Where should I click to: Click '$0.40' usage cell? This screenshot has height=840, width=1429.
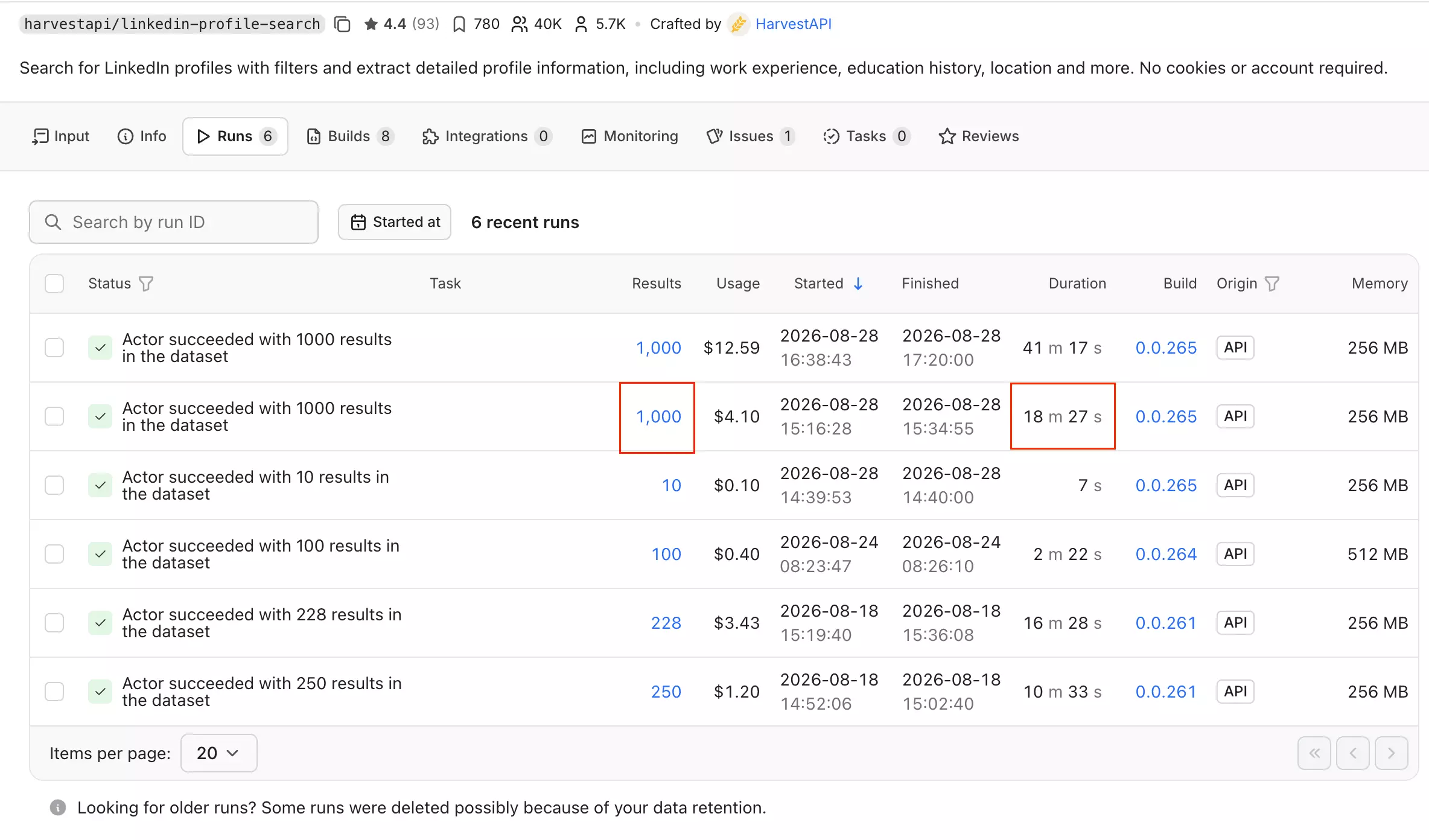[x=737, y=554]
